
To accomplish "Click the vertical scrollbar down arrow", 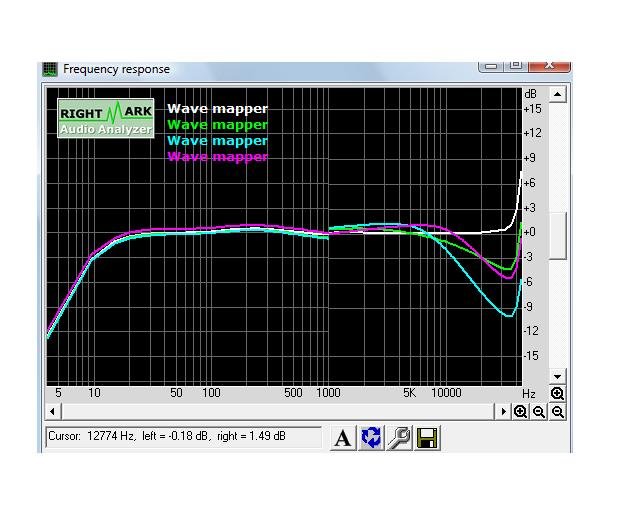I will tap(557, 376).
